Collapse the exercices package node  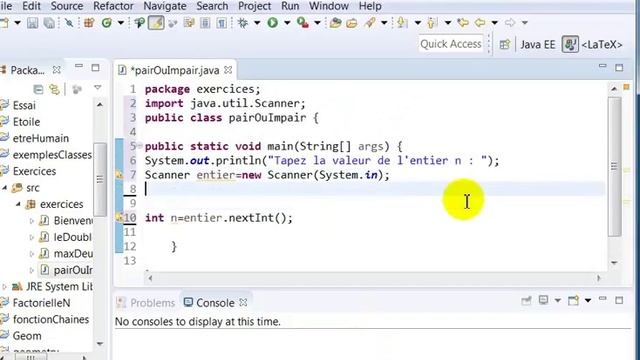point(18,204)
